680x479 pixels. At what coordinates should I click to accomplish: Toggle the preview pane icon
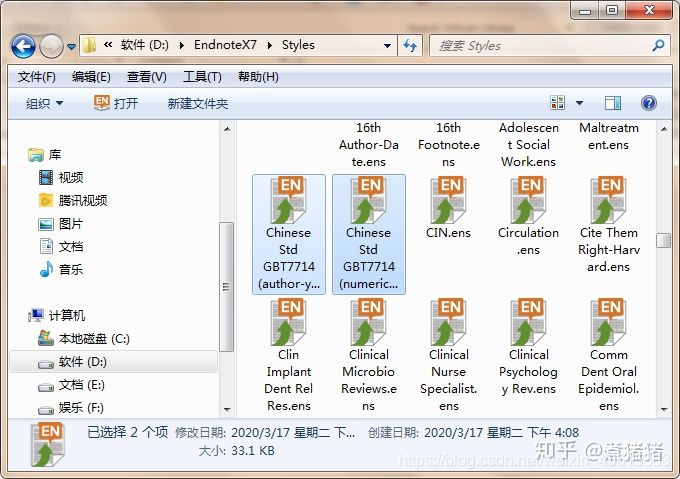click(613, 103)
